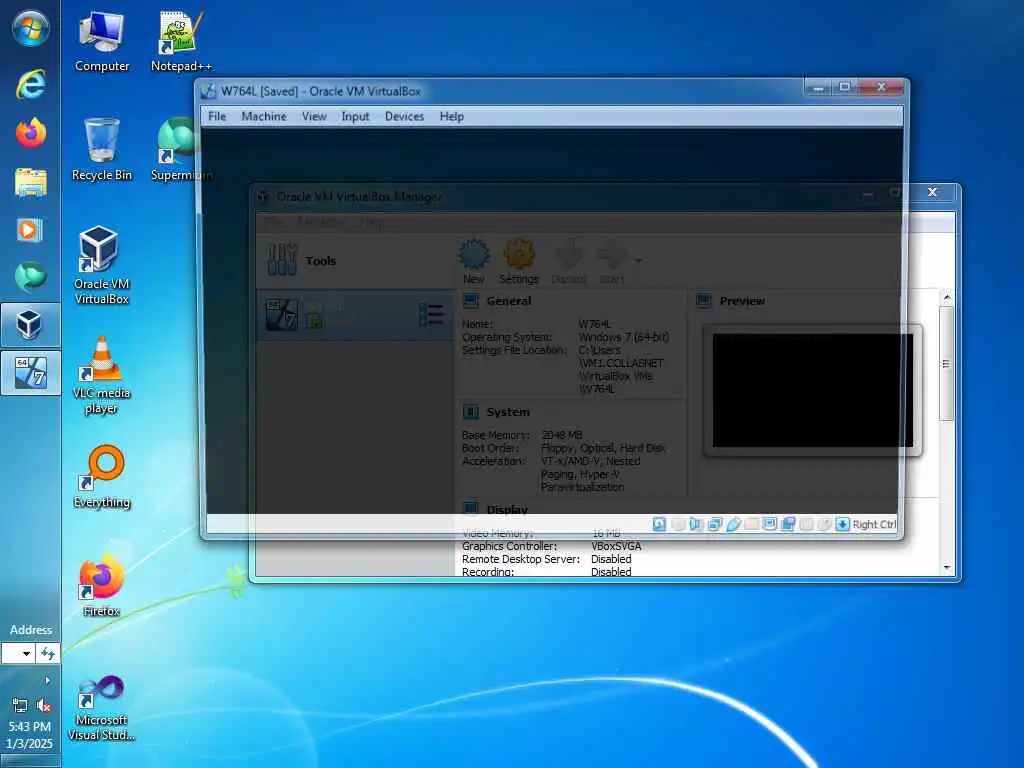The height and width of the screenshot is (768, 1024).
Task: Open the Oracle VM VirtualBox desktop shortcut
Action: pos(102,266)
